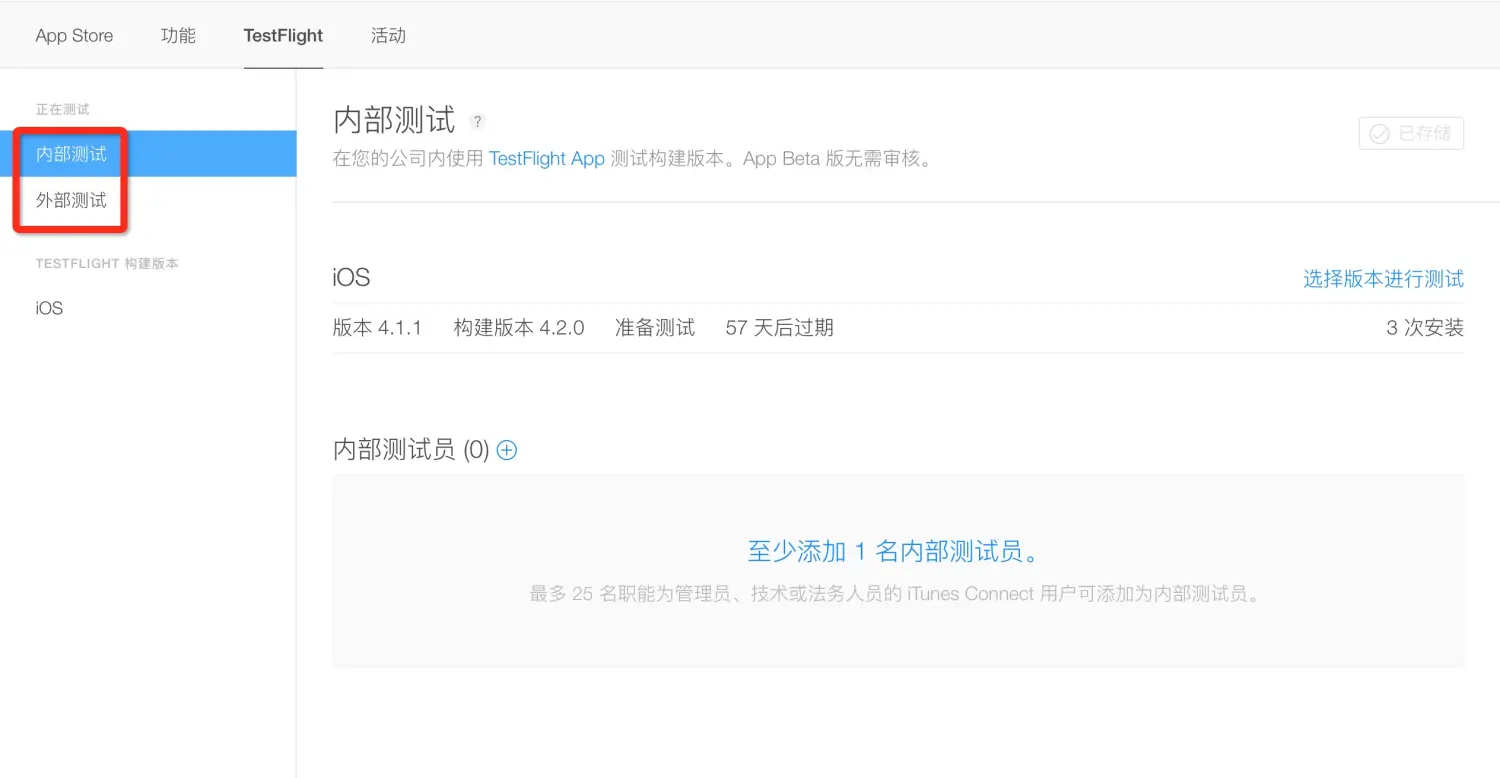
Task: Open the TestFlight App link
Action: (x=546, y=159)
